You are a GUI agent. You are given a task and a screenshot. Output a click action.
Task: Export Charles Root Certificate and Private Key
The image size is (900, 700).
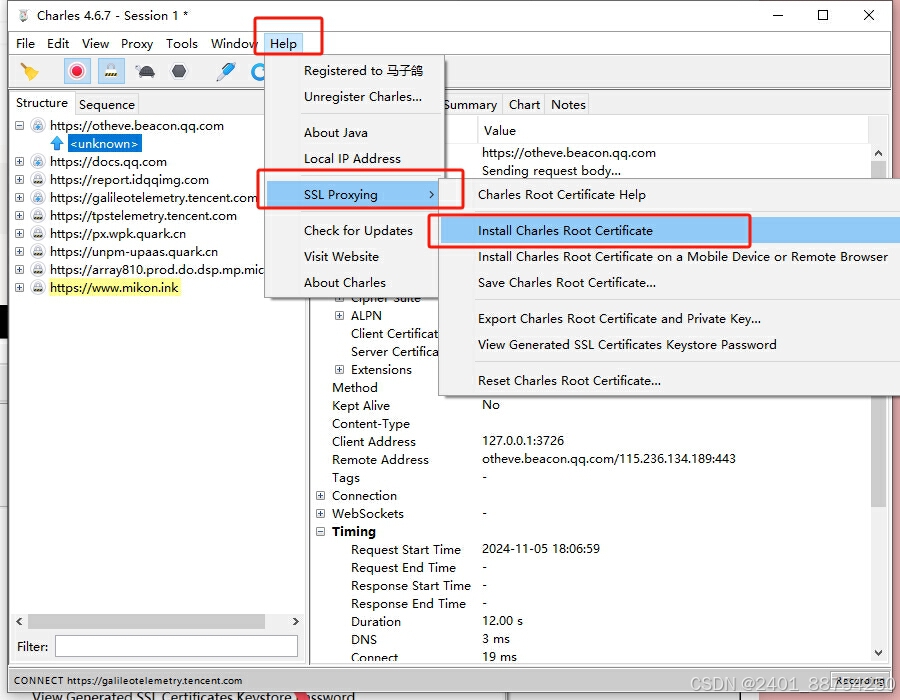pyautogui.click(x=619, y=318)
